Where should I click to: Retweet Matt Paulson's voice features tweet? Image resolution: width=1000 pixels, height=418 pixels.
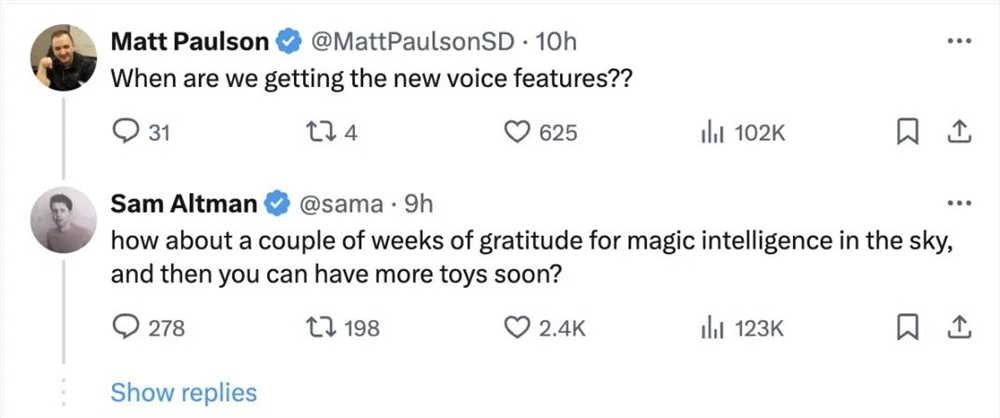pyautogui.click(x=325, y=131)
